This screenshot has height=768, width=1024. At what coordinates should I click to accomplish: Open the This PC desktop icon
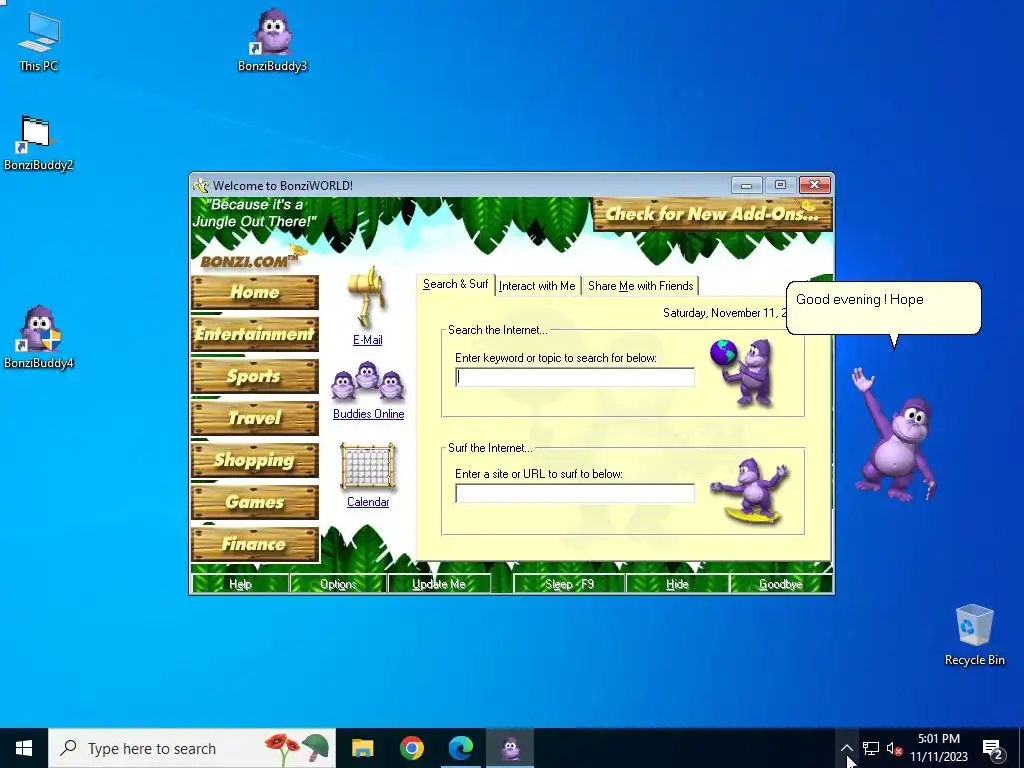click(39, 41)
